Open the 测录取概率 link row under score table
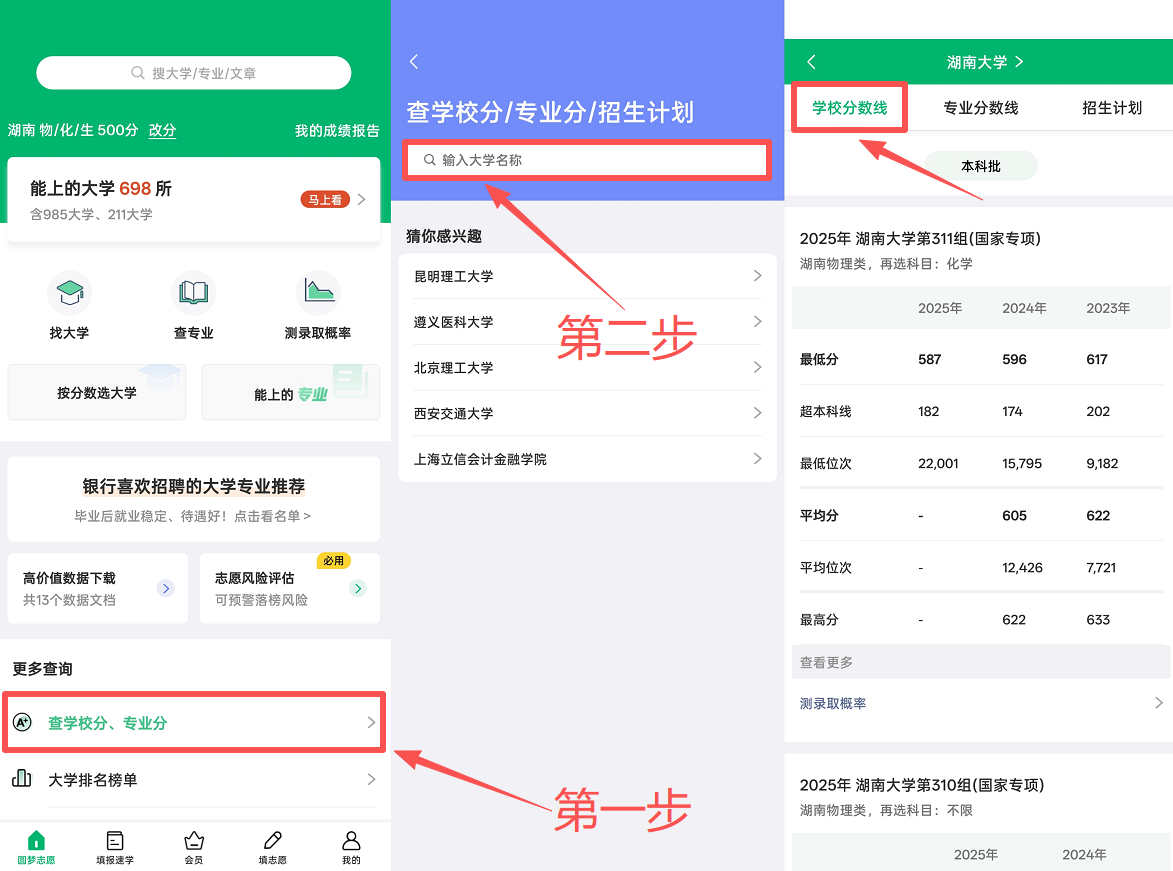 click(x=980, y=704)
